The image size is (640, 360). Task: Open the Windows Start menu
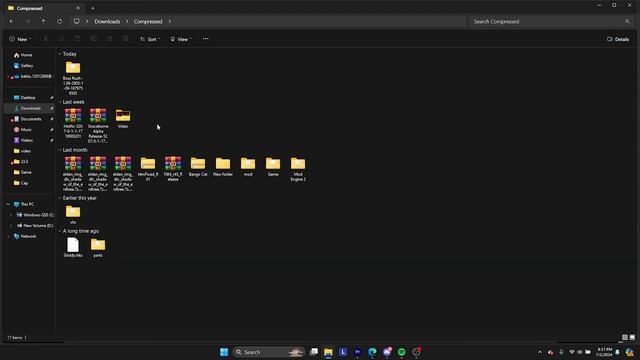point(224,352)
